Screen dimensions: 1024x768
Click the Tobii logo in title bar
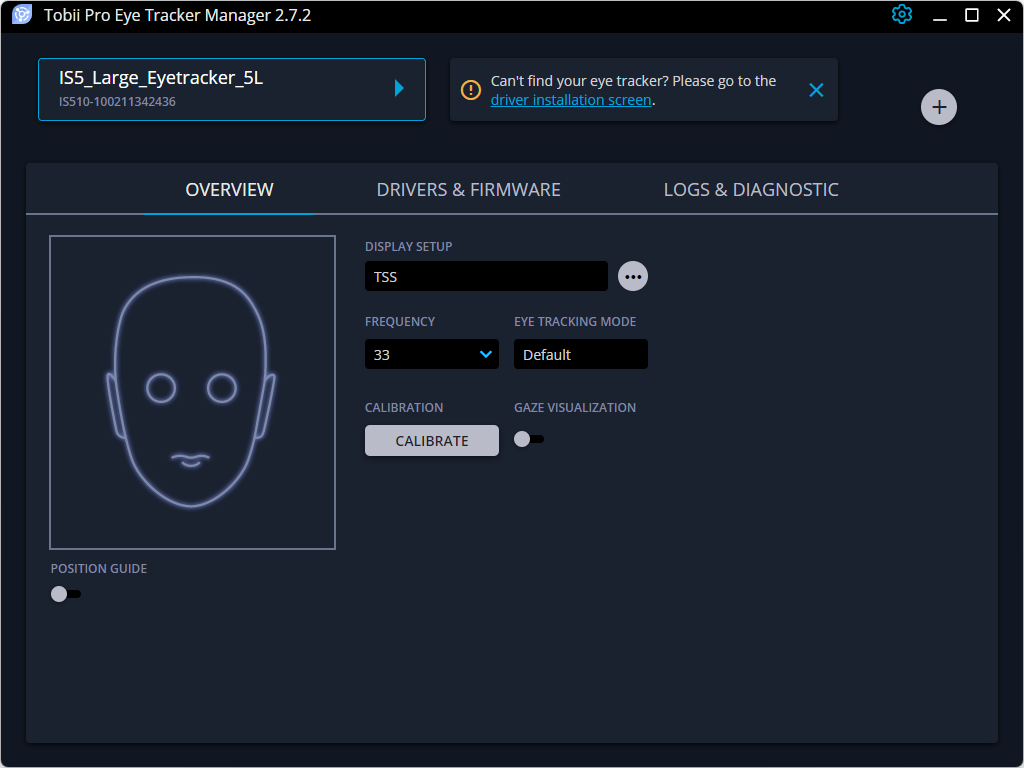[21, 15]
